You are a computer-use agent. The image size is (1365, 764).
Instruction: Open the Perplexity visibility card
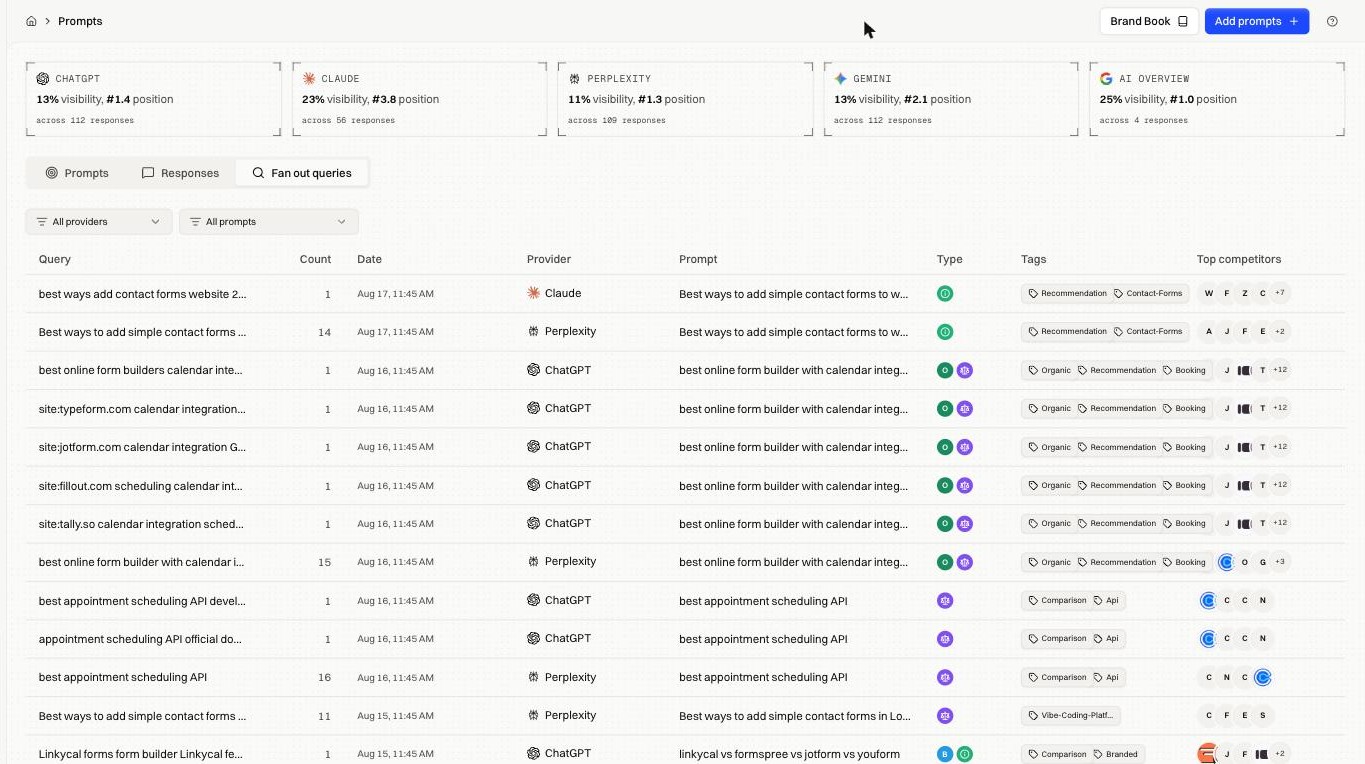click(685, 99)
